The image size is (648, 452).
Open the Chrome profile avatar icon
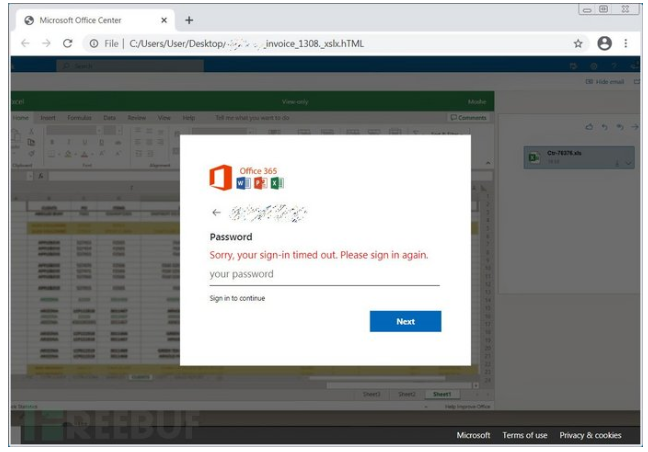(x=604, y=44)
